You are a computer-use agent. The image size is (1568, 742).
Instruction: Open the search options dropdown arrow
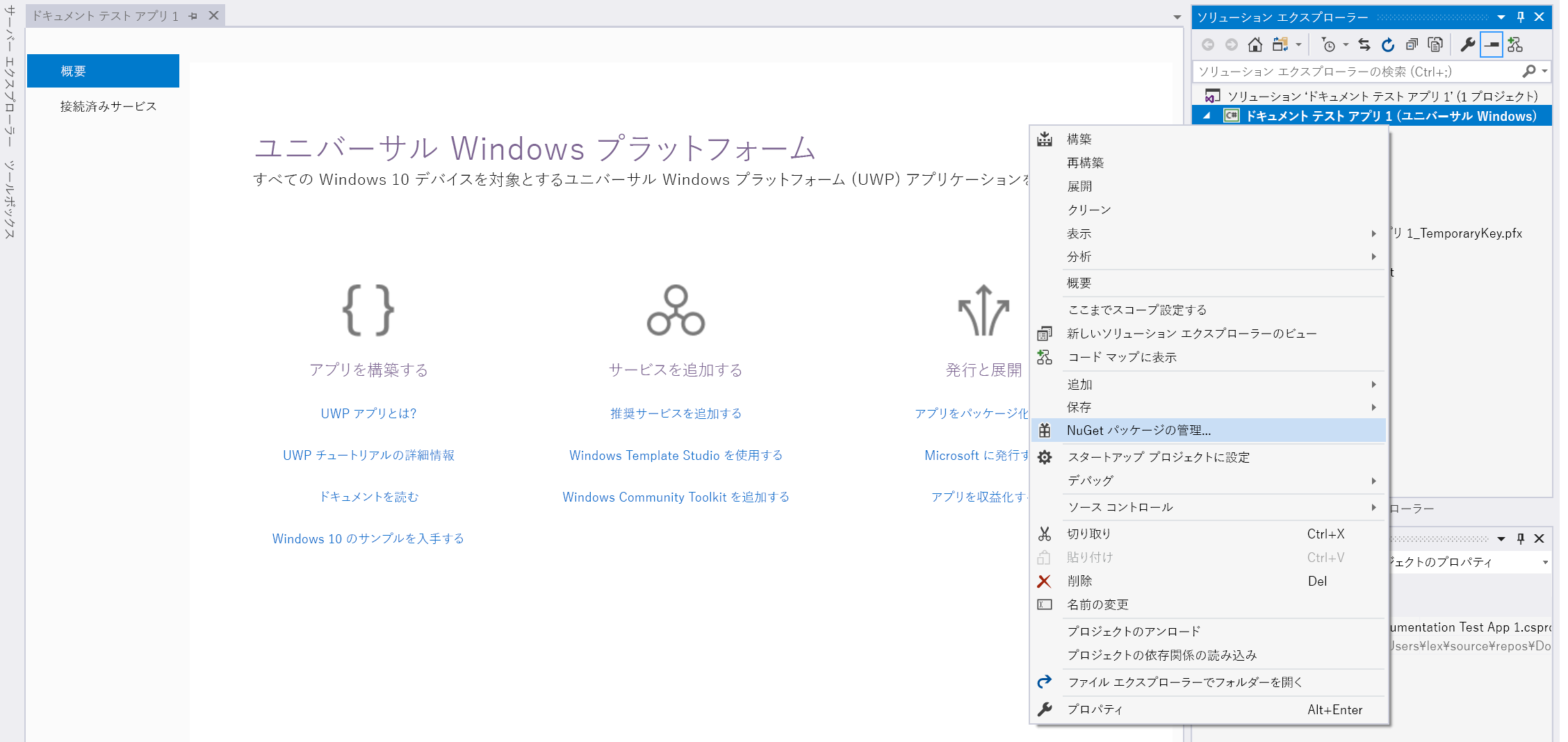(x=1544, y=72)
